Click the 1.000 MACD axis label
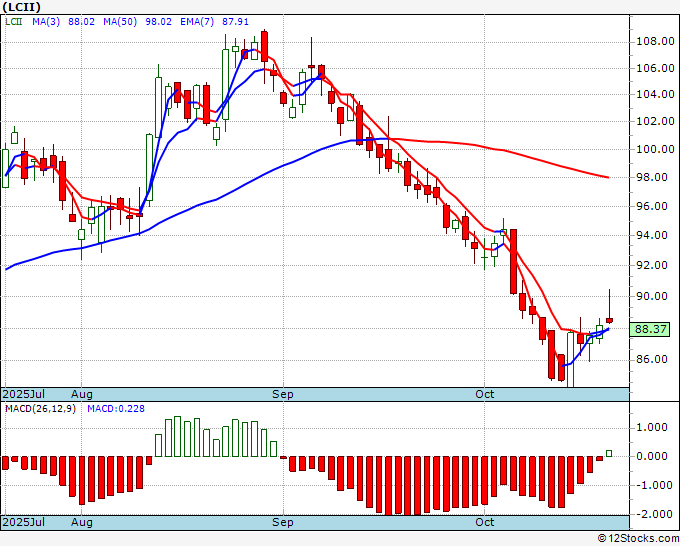Screen dimensions: 680x546 (x=652, y=428)
